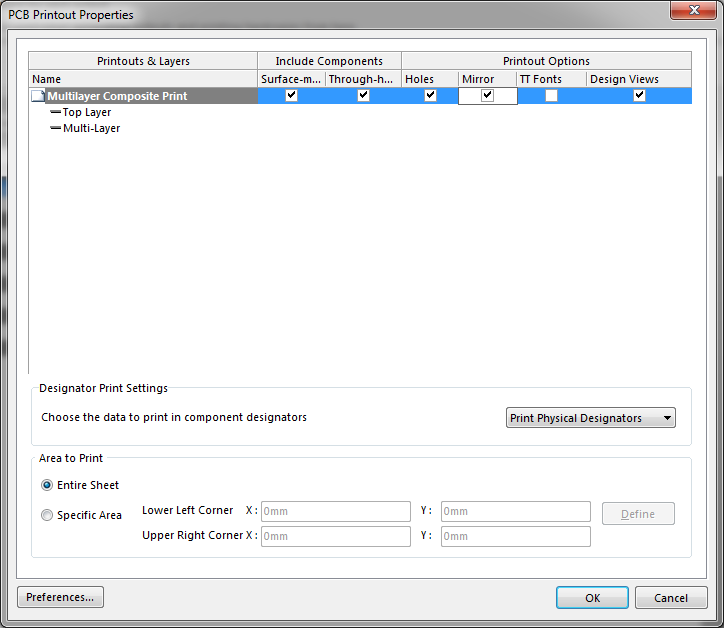
Task: Click the Surface-m... column header
Action: tap(291, 79)
